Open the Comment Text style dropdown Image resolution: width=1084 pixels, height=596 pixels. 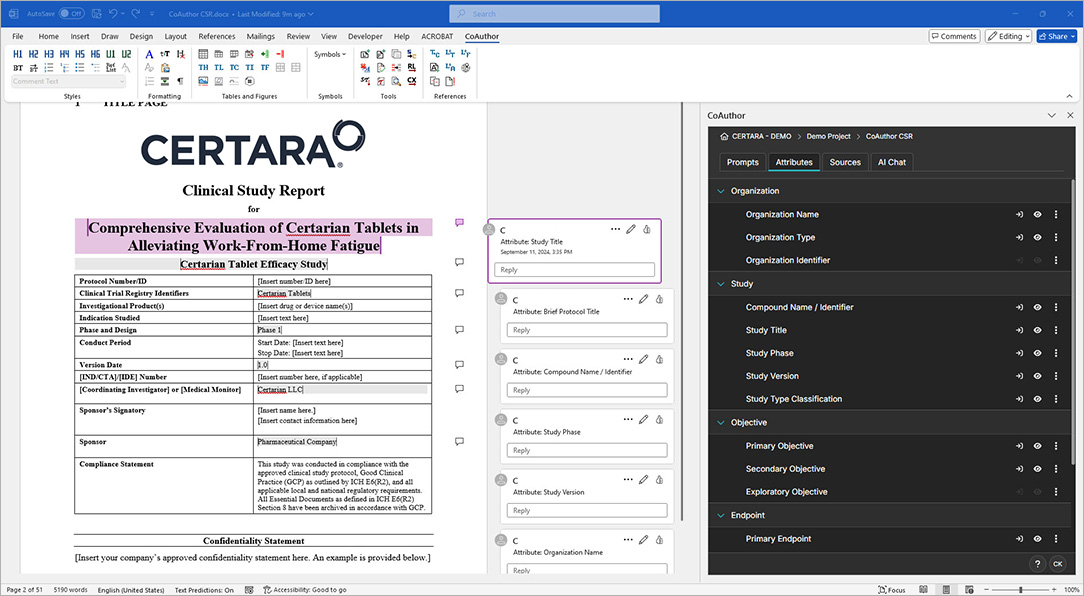pos(69,82)
